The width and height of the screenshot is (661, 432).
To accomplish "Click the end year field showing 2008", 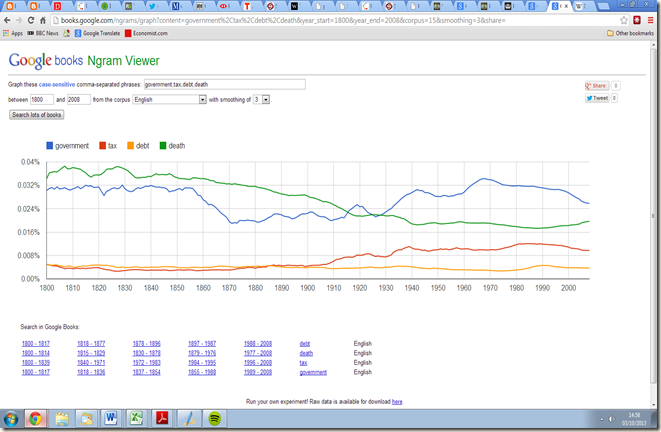I will (x=78, y=99).
